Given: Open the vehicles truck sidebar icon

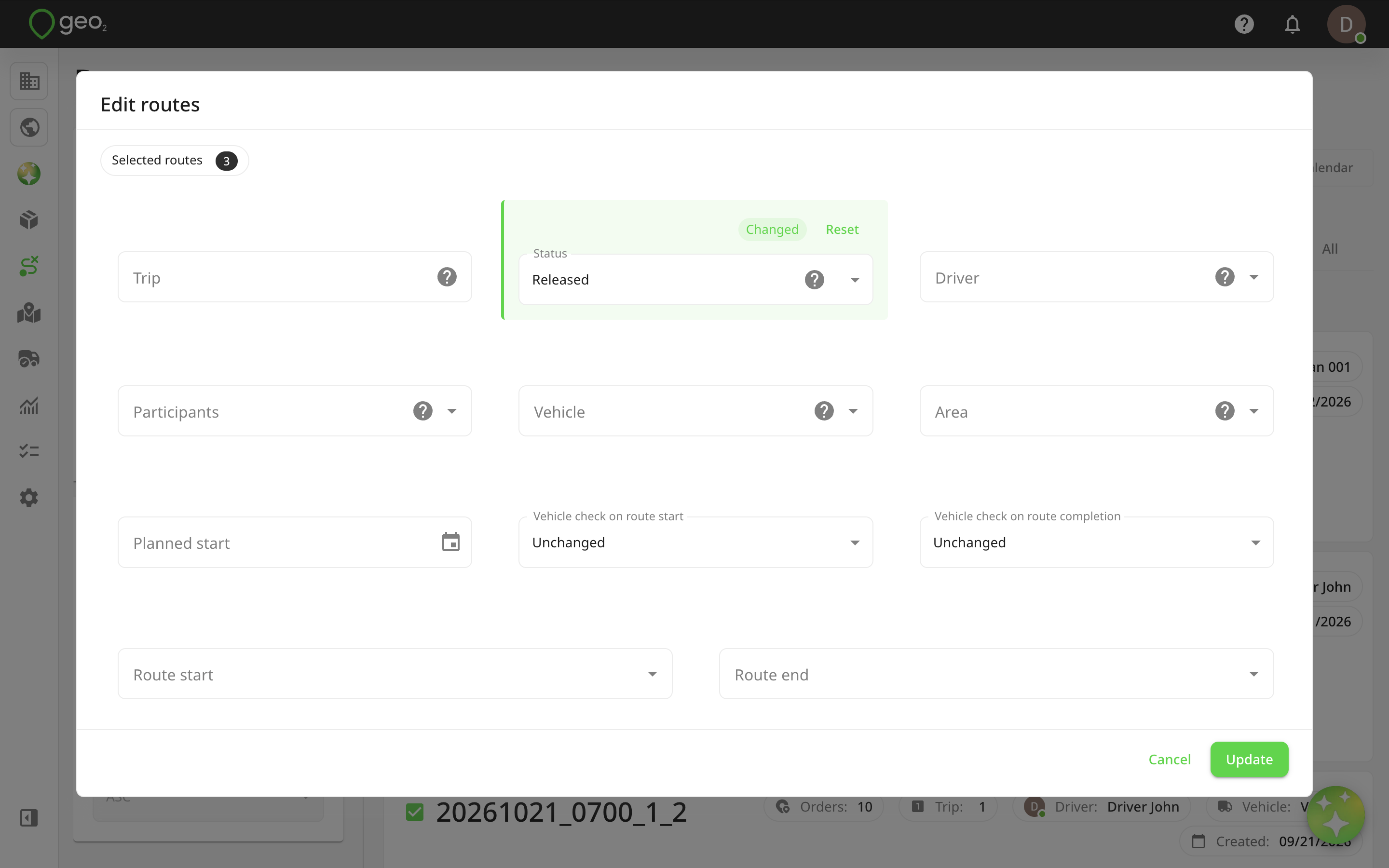Looking at the screenshot, I should [29, 359].
